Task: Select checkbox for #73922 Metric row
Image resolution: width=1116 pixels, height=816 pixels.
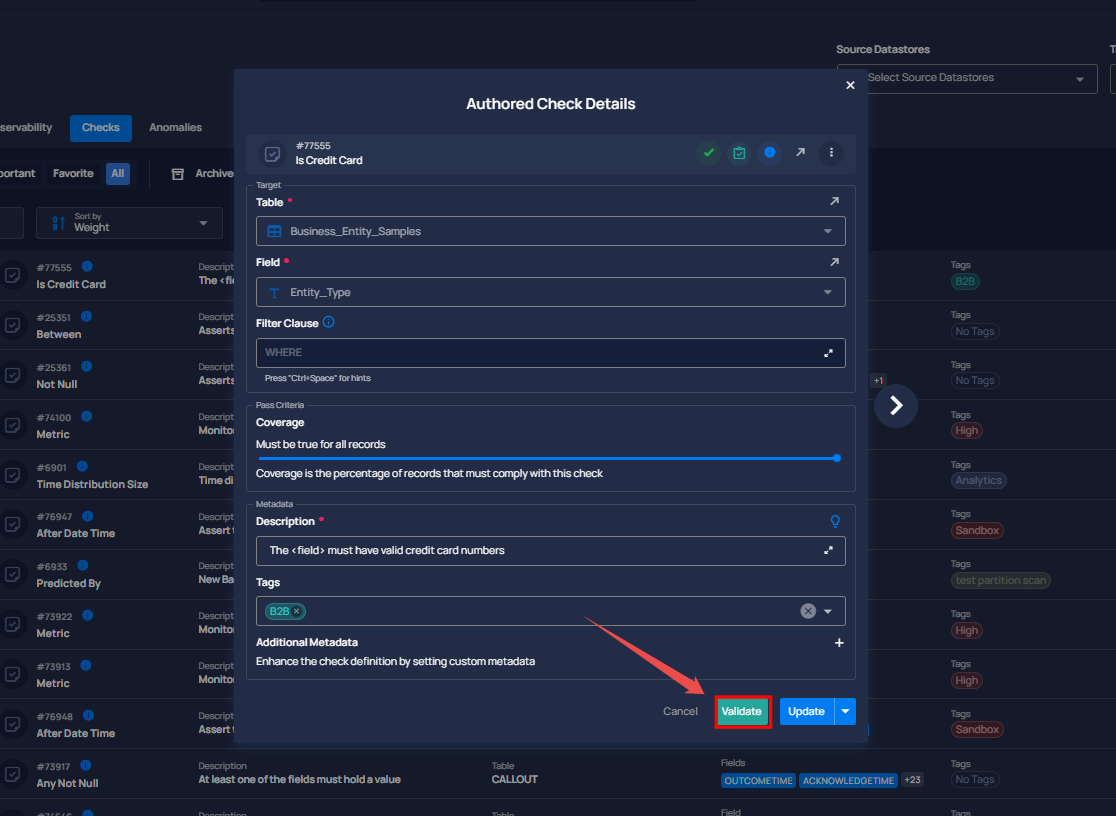Action: click(12, 624)
